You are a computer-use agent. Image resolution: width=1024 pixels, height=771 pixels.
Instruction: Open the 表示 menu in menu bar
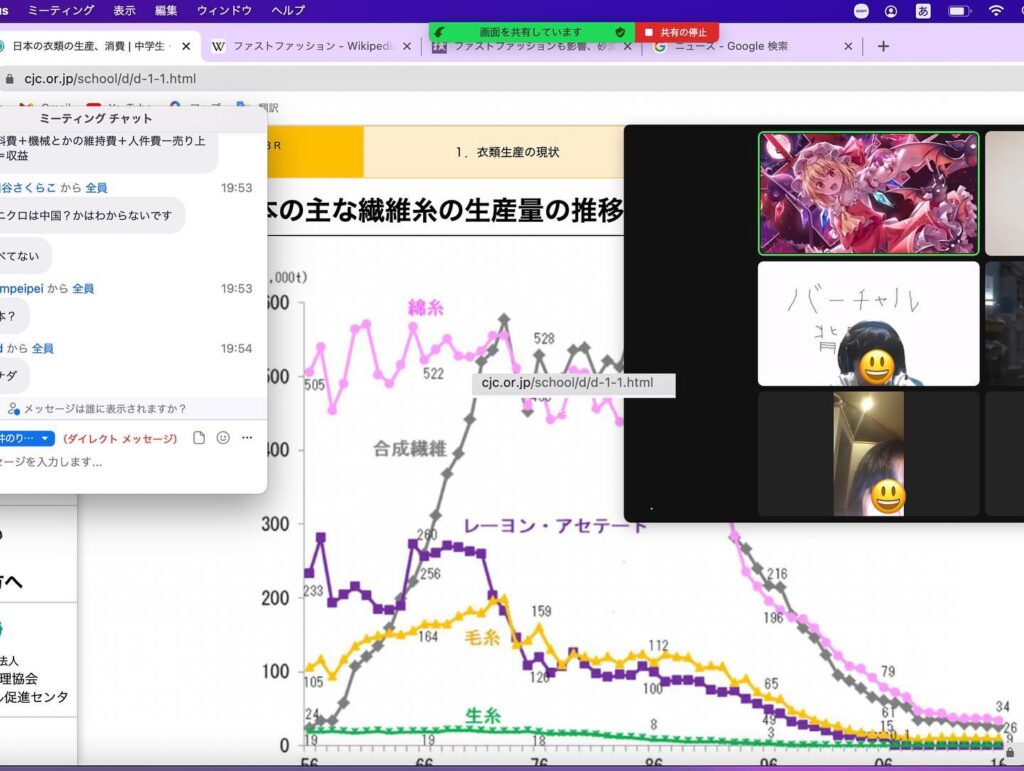click(x=124, y=10)
